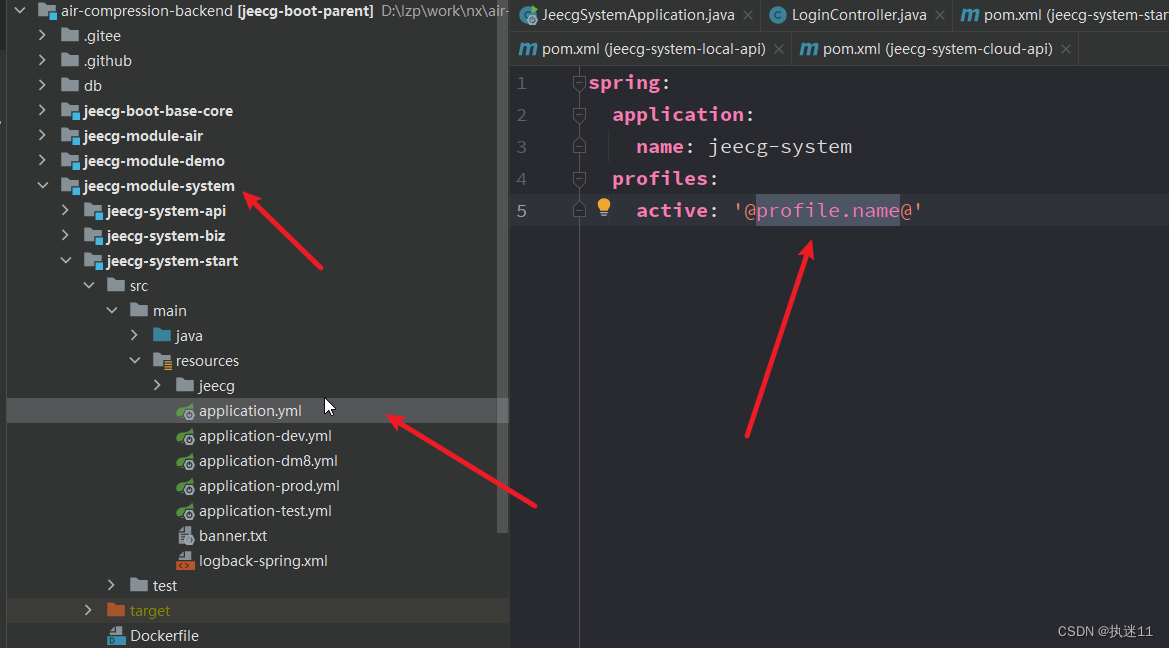Click the project tree vertical scrollbar
1169x648 pixels.
(x=502, y=266)
